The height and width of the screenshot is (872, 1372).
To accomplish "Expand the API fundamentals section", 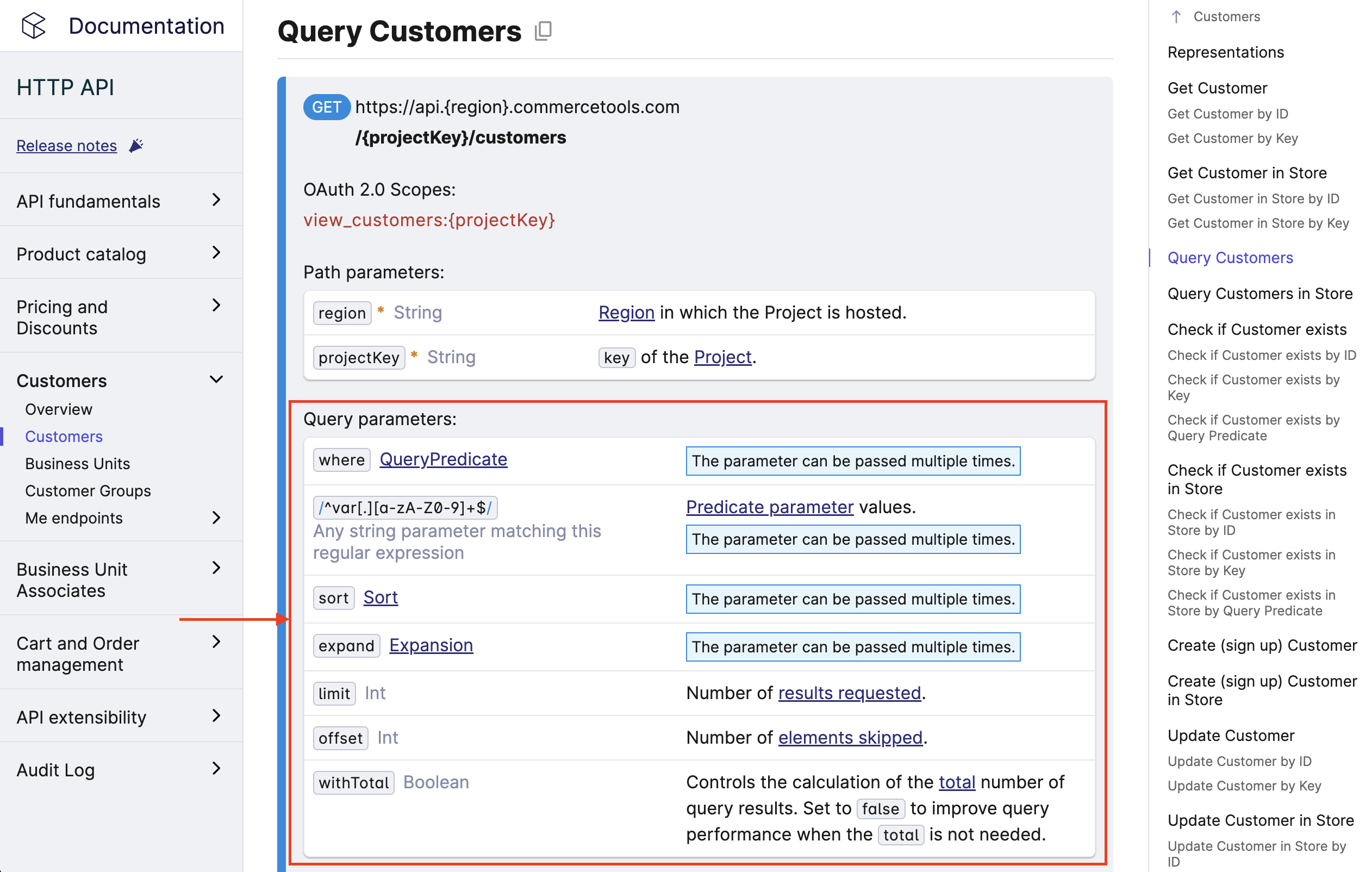I will click(216, 200).
